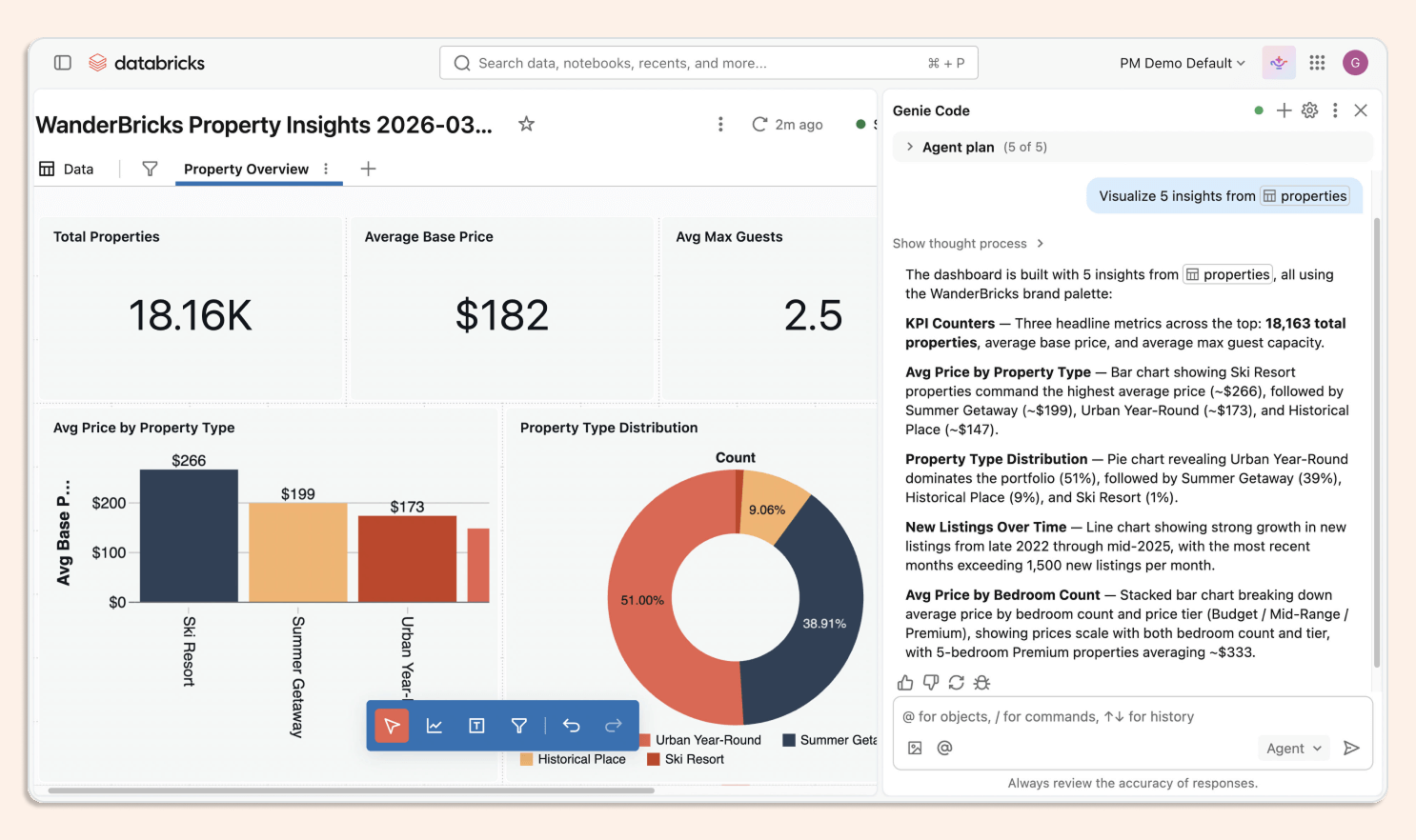The width and height of the screenshot is (1416, 840).
Task: Click the Summer Getaway $199 bar
Action: [x=298, y=552]
